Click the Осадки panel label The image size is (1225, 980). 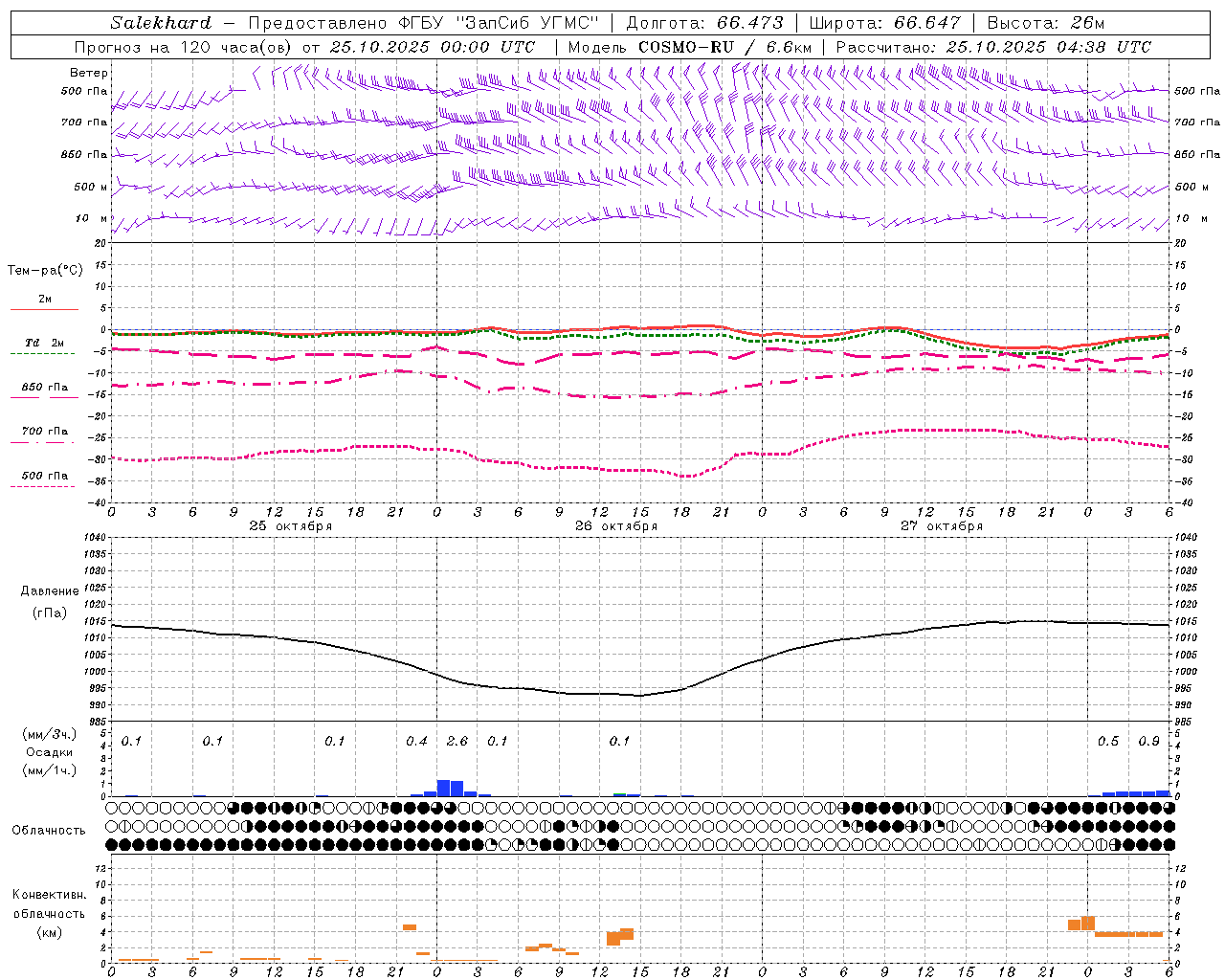[50, 752]
